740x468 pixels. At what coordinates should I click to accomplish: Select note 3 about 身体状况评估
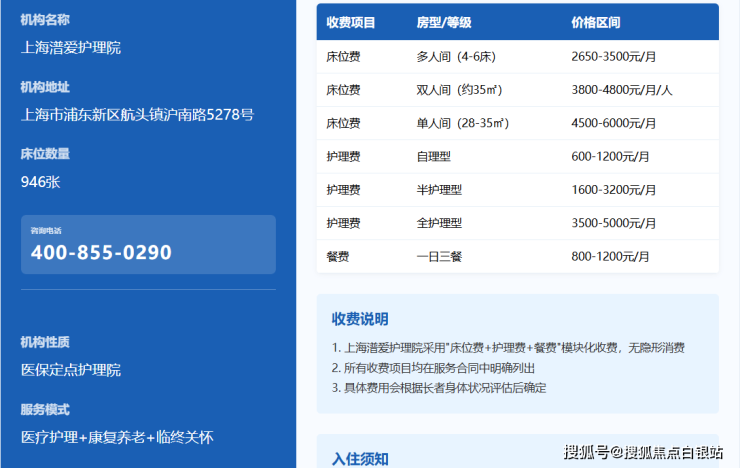pos(439,388)
